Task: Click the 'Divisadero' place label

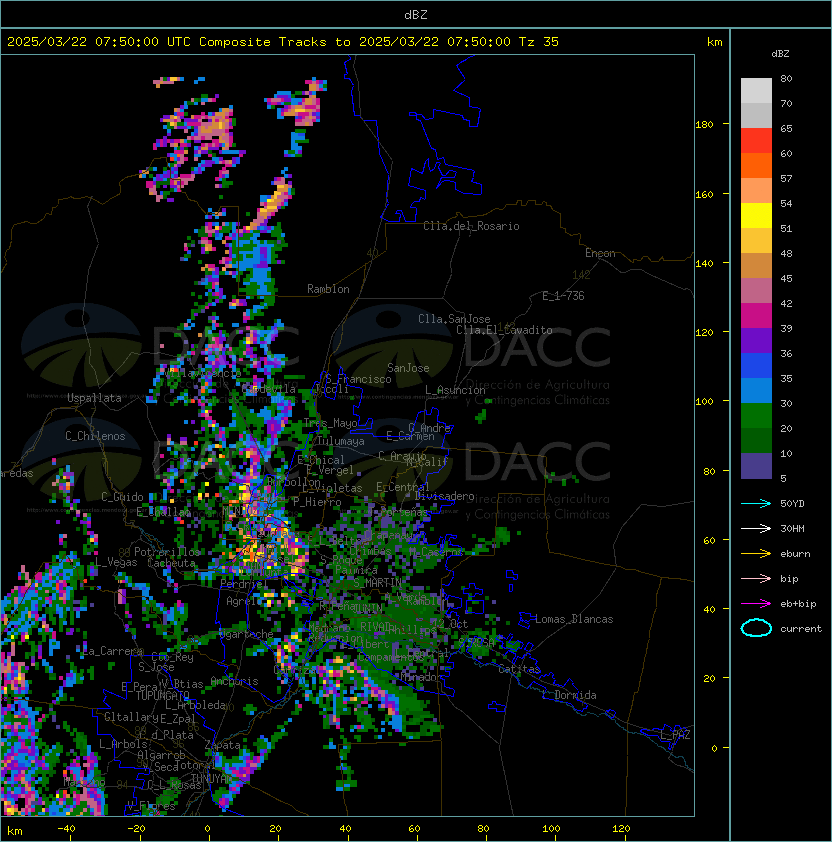Action: coord(444,496)
